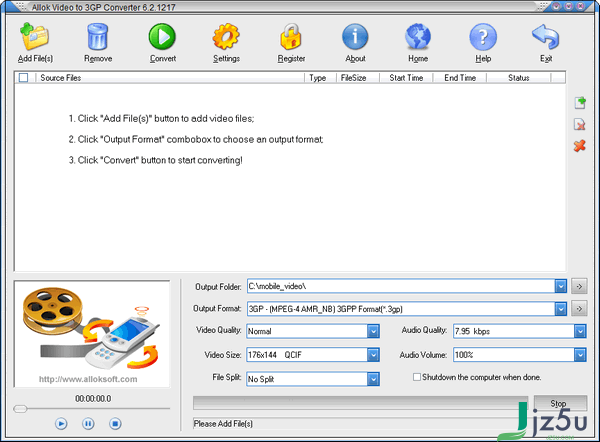The width and height of the screenshot is (600, 442).
Task: Toggle select-all checkbox in Source Files header
Action: coord(23,78)
